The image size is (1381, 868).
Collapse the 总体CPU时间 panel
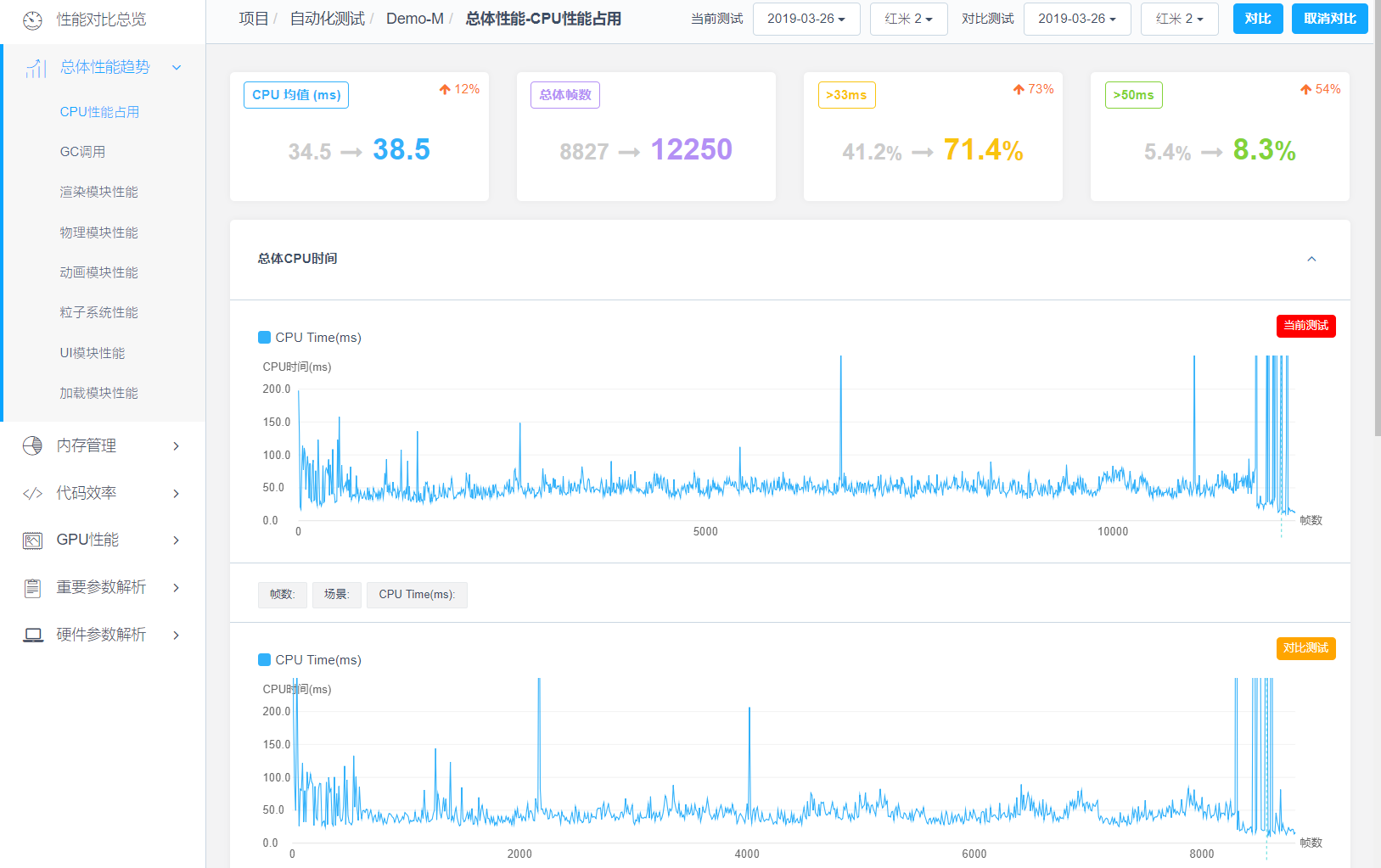coord(1311,259)
